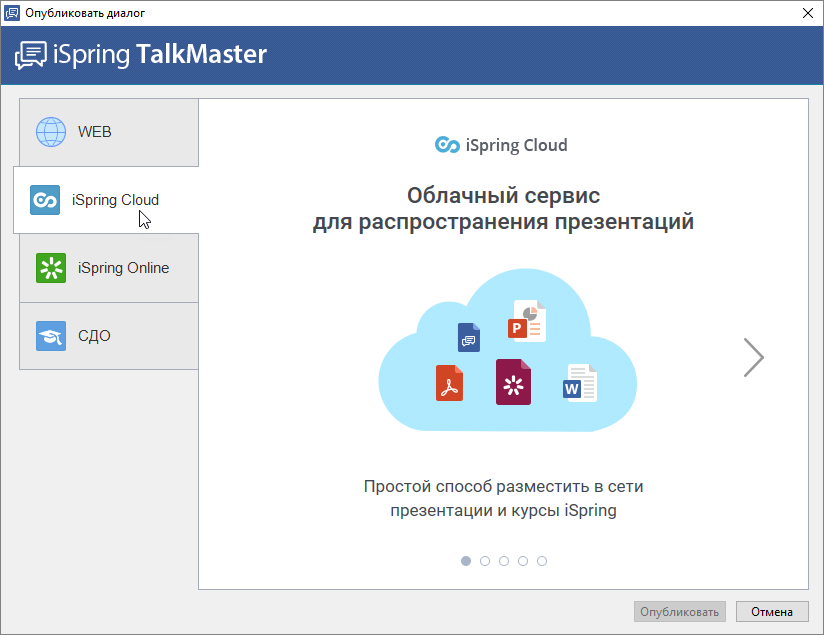Click the 'iSpring TalkMaster' header title text
Viewport: 824px width, 635px height.
[160, 55]
